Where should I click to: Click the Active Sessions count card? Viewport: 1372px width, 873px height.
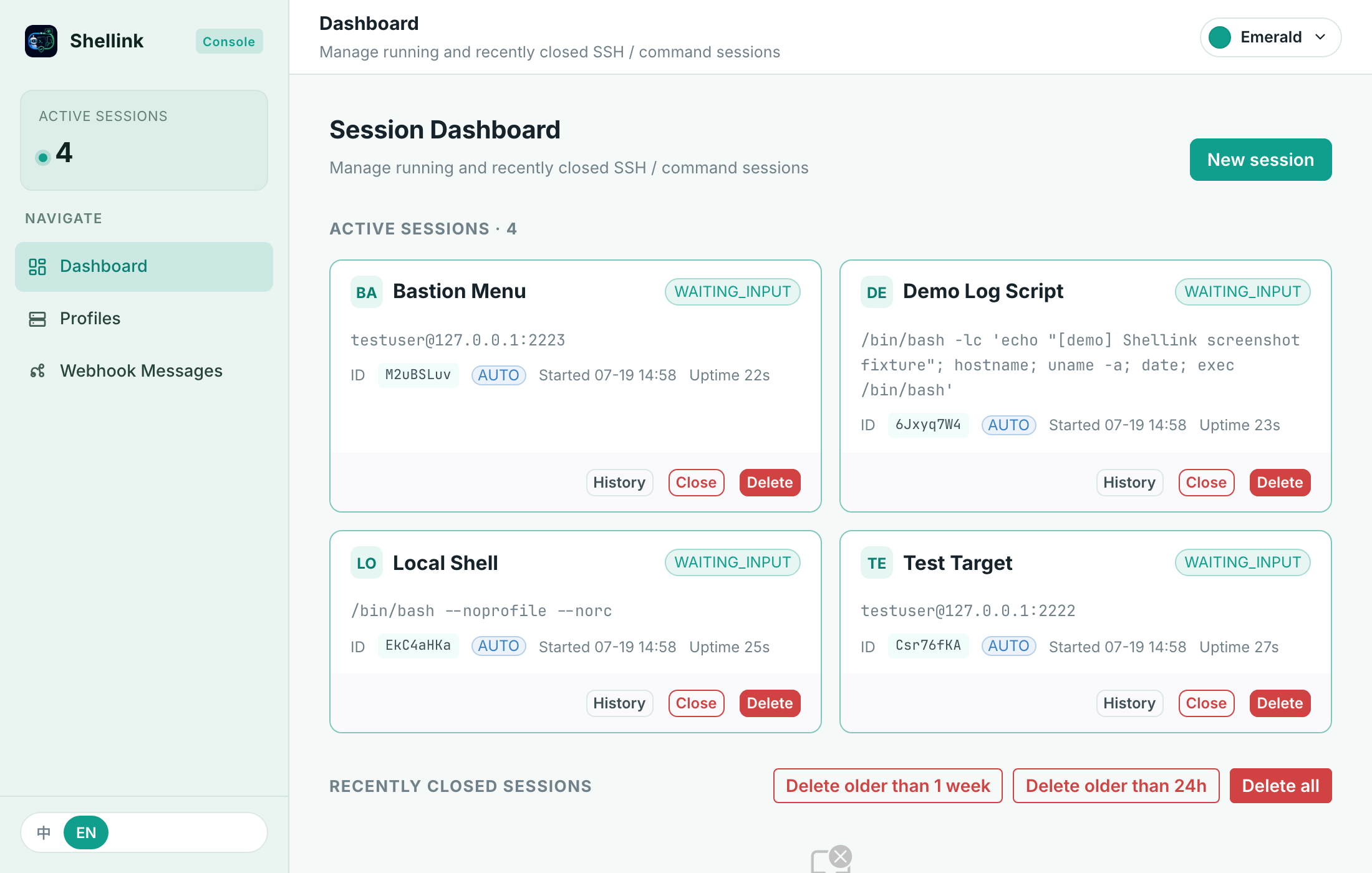coord(144,140)
